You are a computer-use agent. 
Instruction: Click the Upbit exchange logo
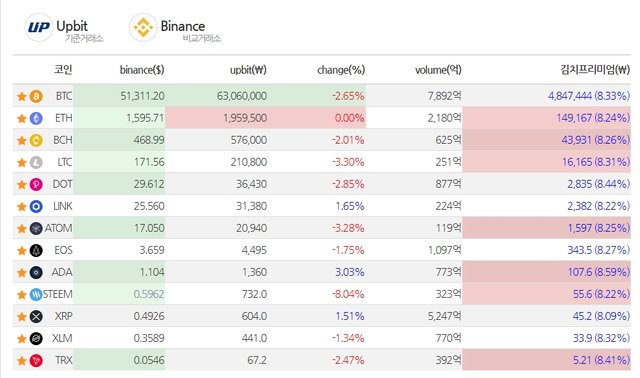[39, 27]
